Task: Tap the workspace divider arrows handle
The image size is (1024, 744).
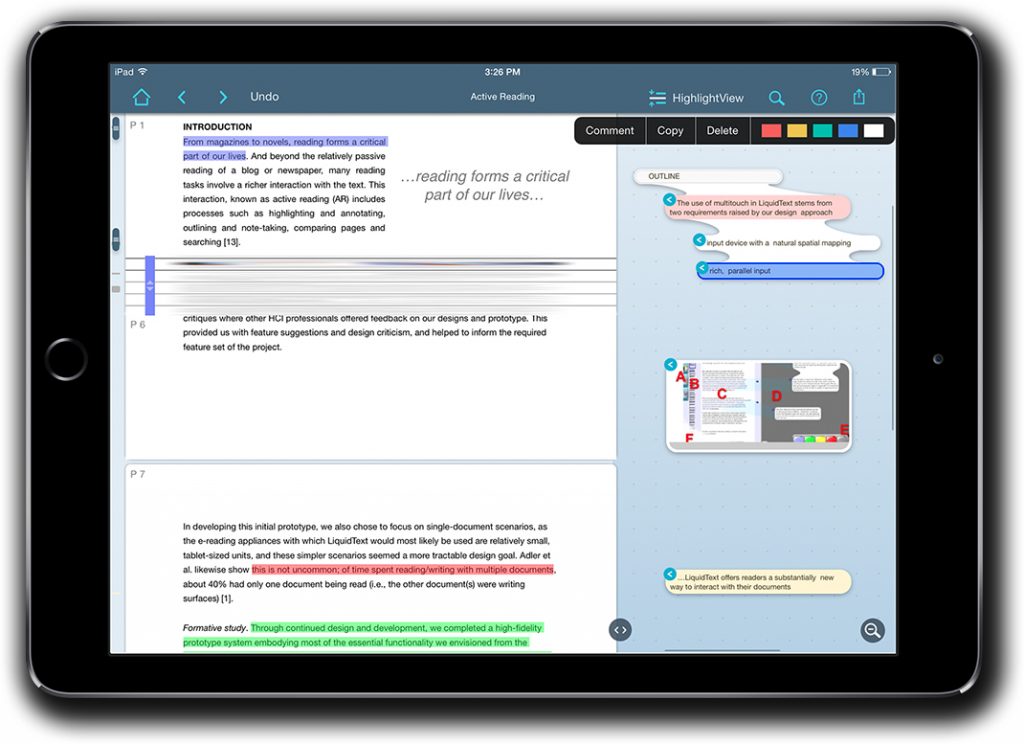Action: [x=620, y=630]
